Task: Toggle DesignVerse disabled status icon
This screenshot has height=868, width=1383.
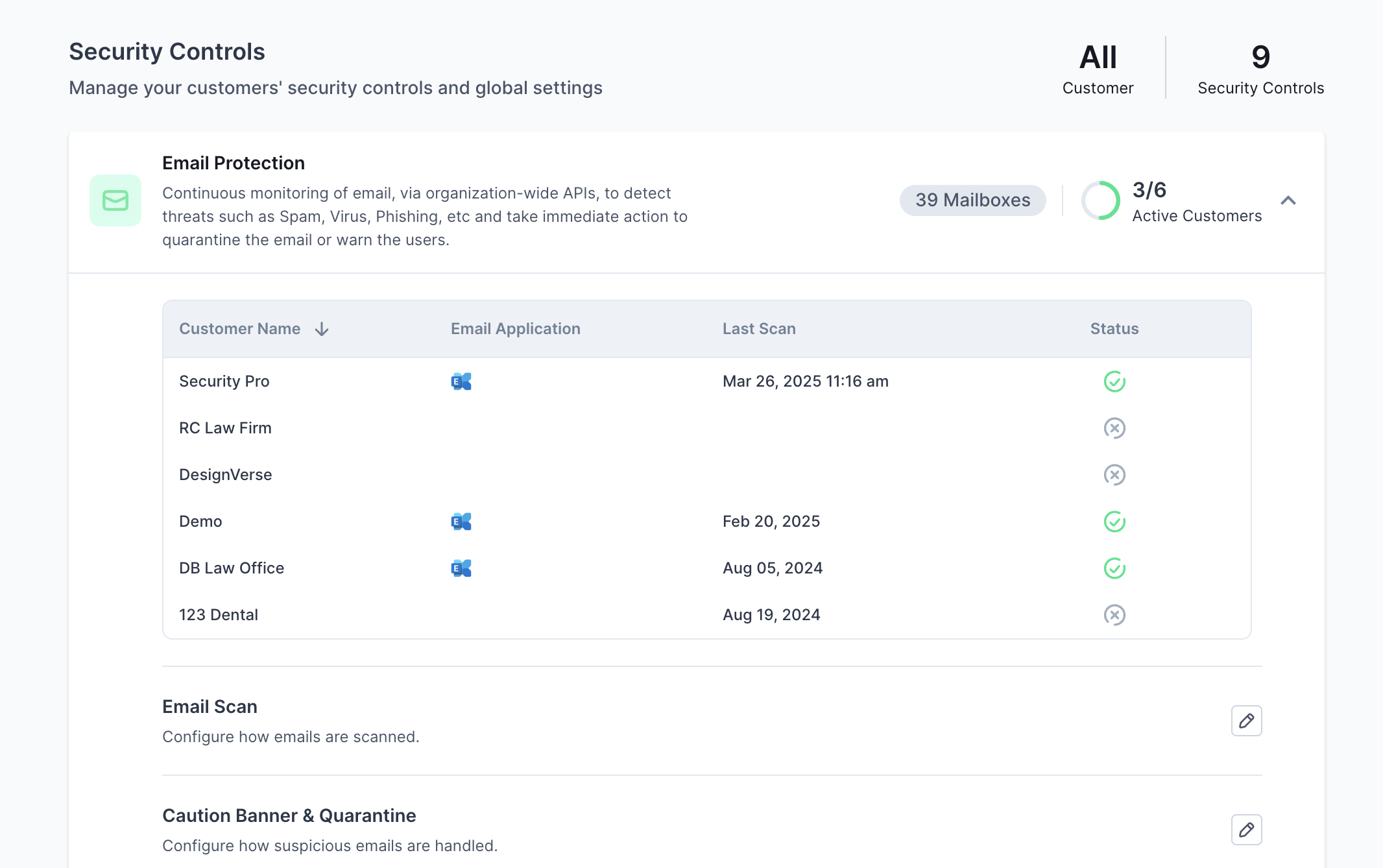Action: point(1114,475)
